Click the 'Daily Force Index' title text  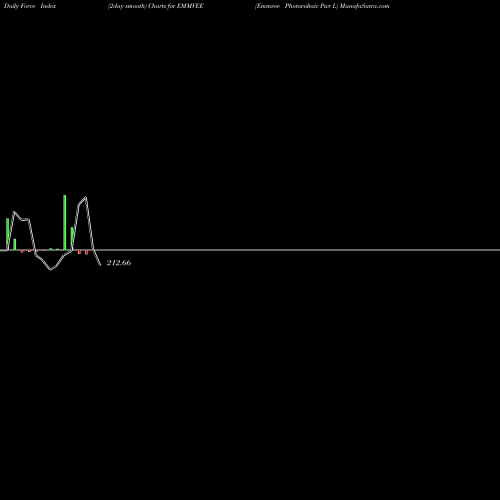(30, 6)
